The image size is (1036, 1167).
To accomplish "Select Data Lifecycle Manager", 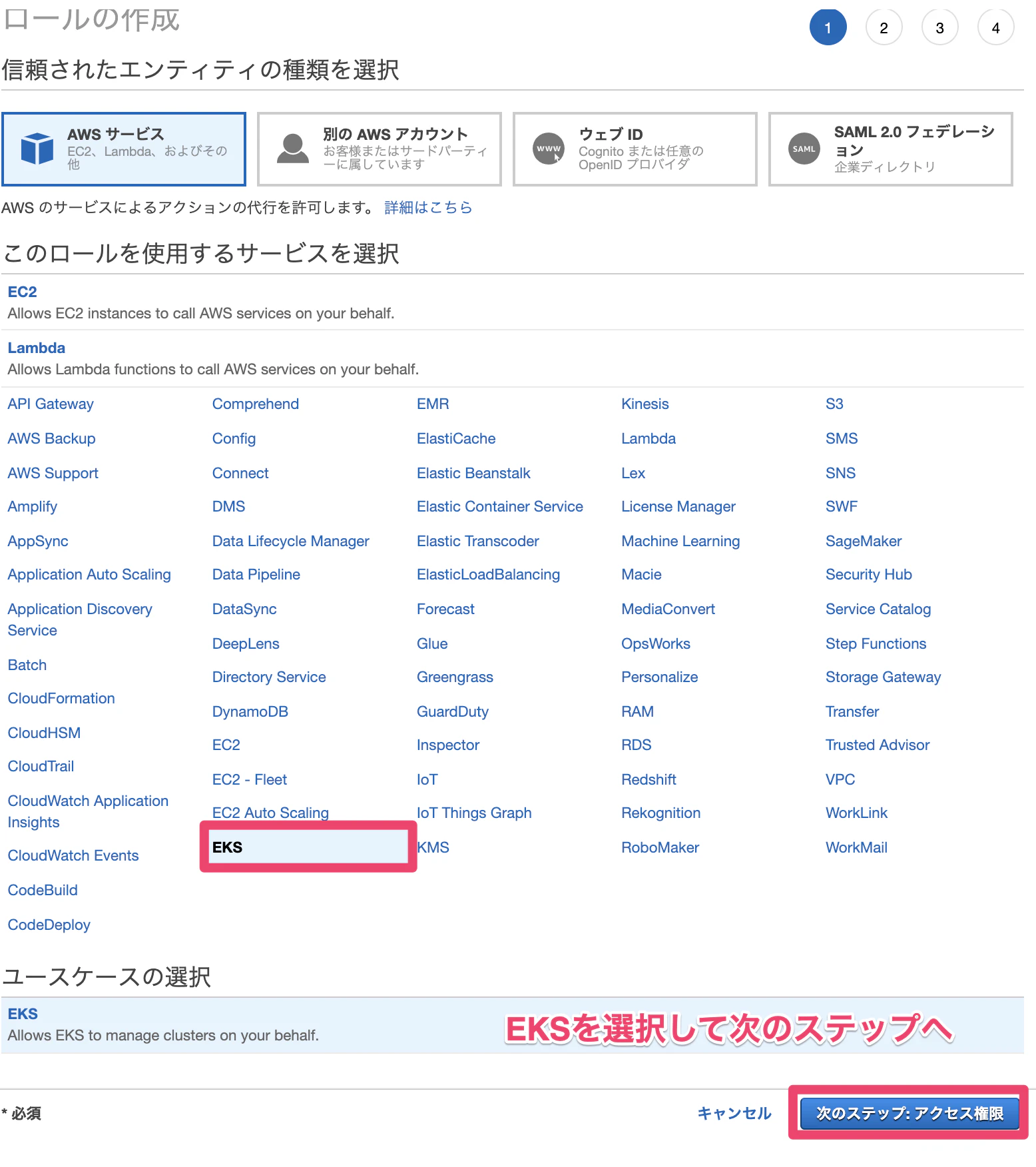I will [x=291, y=541].
